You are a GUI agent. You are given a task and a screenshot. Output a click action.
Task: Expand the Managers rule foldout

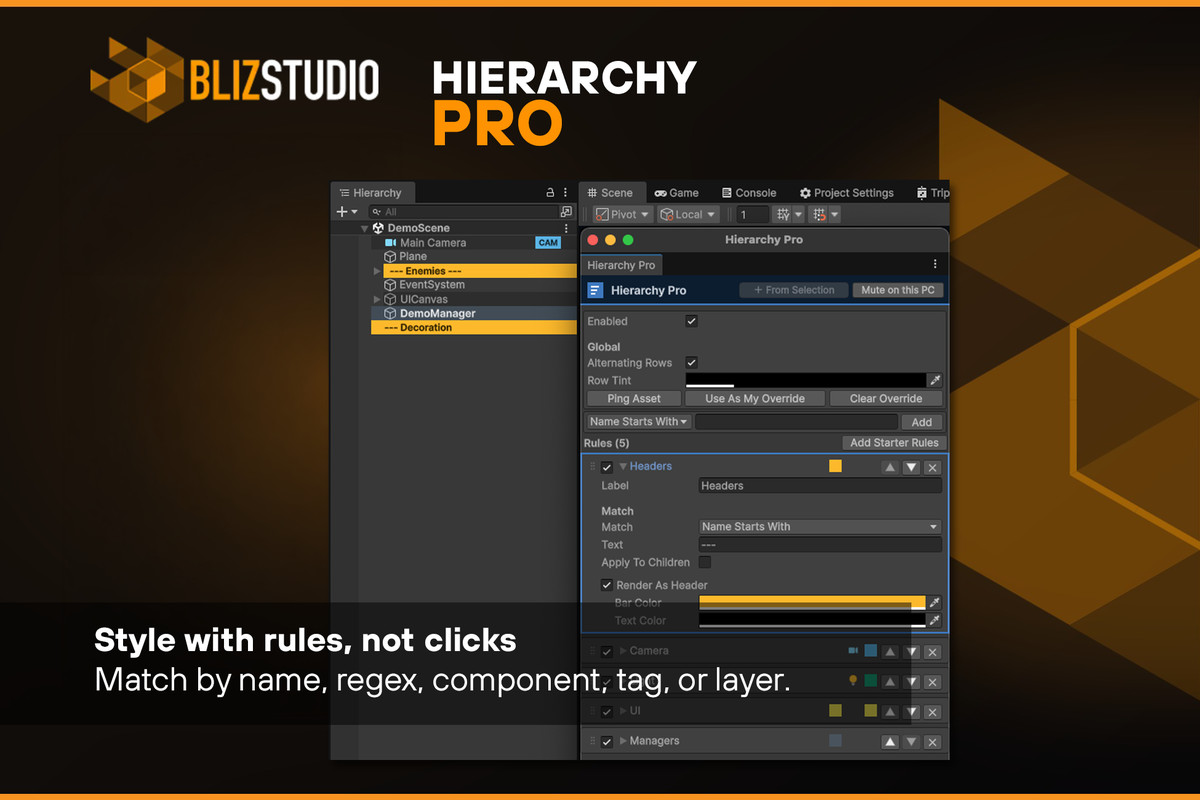(x=623, y=741)
